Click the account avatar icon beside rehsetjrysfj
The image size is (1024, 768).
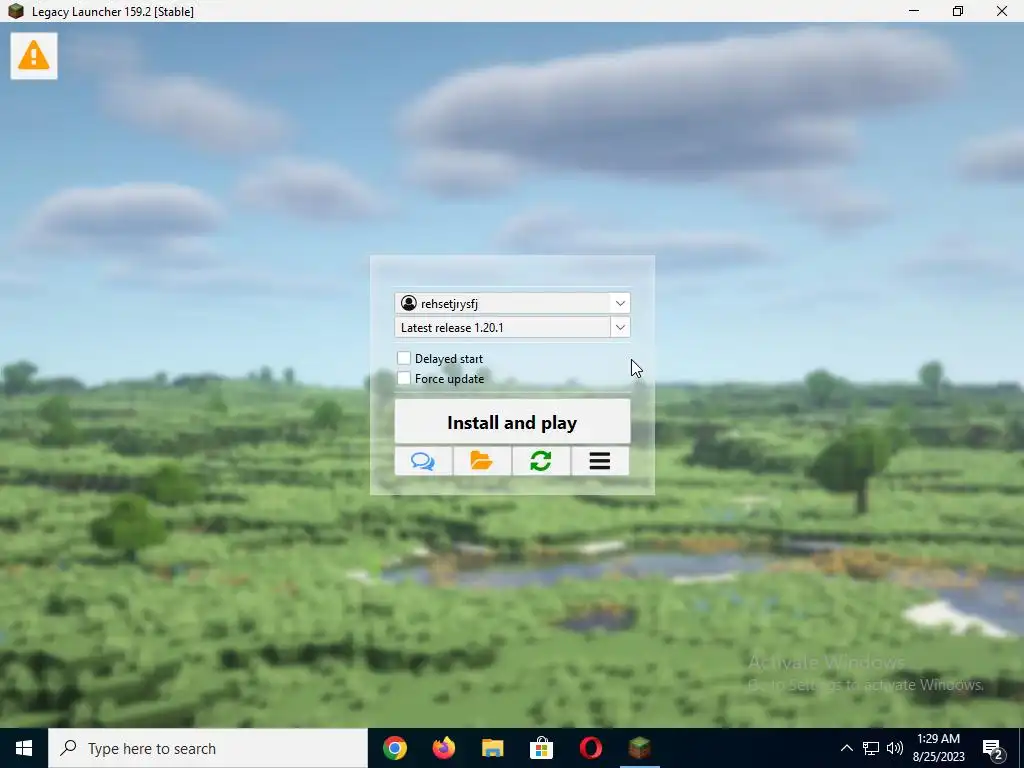[409, 303]
